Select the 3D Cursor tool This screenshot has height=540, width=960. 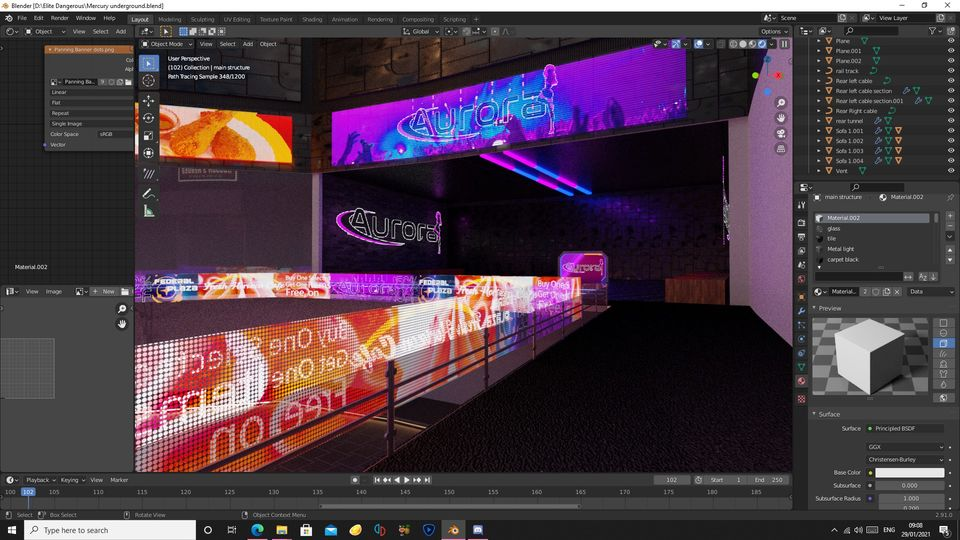click(148, 81)
